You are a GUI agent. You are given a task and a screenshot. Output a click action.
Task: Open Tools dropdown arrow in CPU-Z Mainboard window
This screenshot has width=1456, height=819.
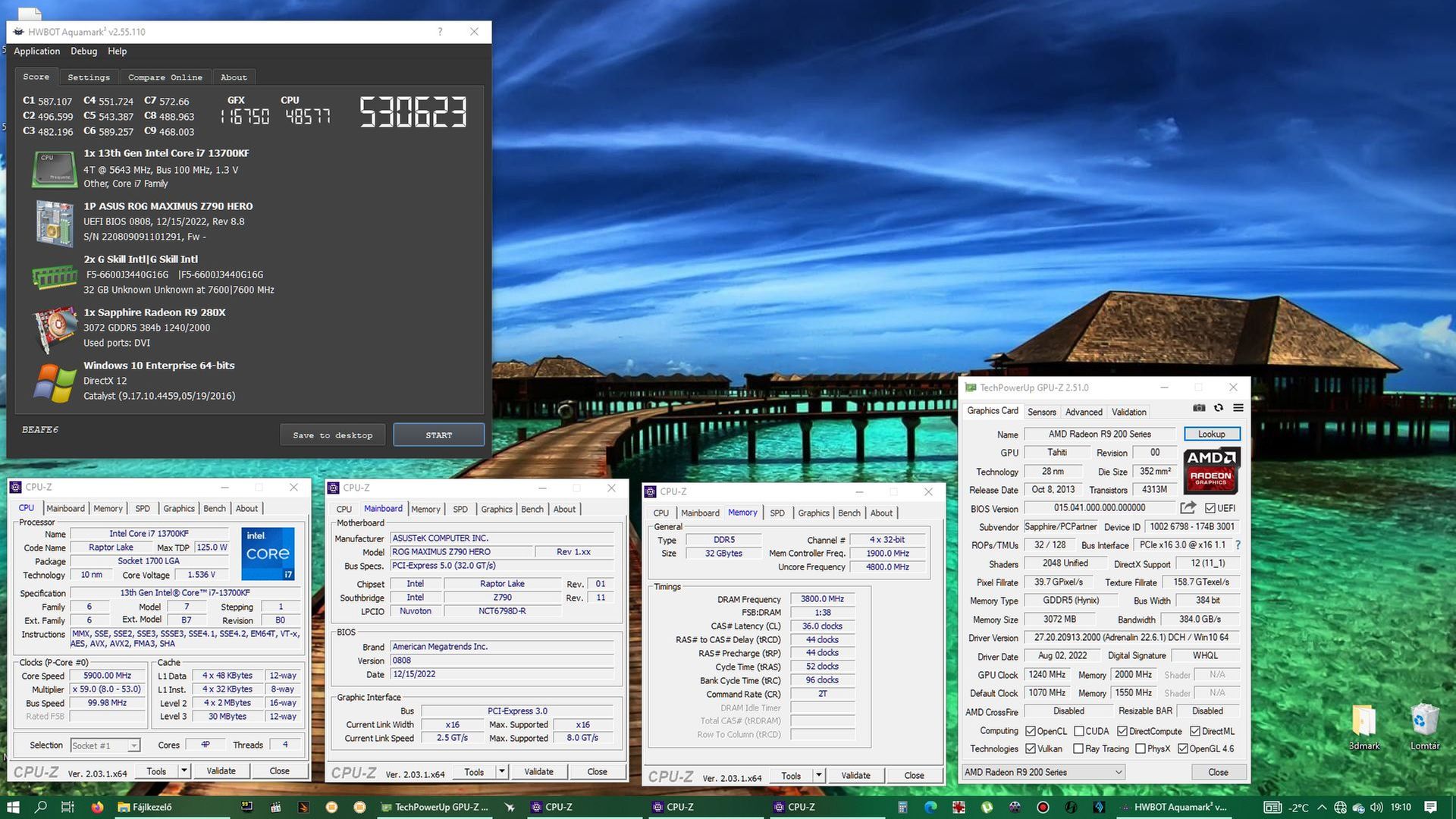[x=501, y=772]
